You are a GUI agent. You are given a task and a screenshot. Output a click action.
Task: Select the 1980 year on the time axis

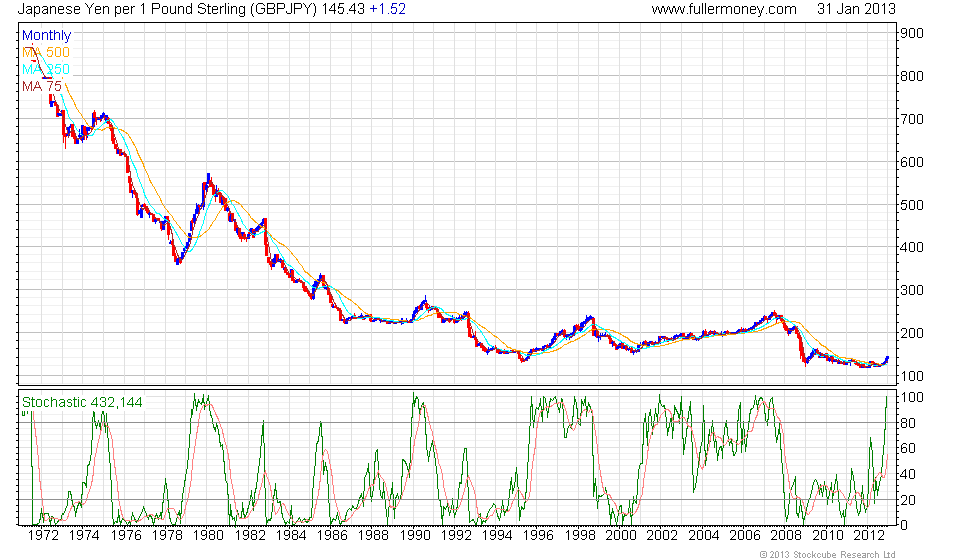208,536
